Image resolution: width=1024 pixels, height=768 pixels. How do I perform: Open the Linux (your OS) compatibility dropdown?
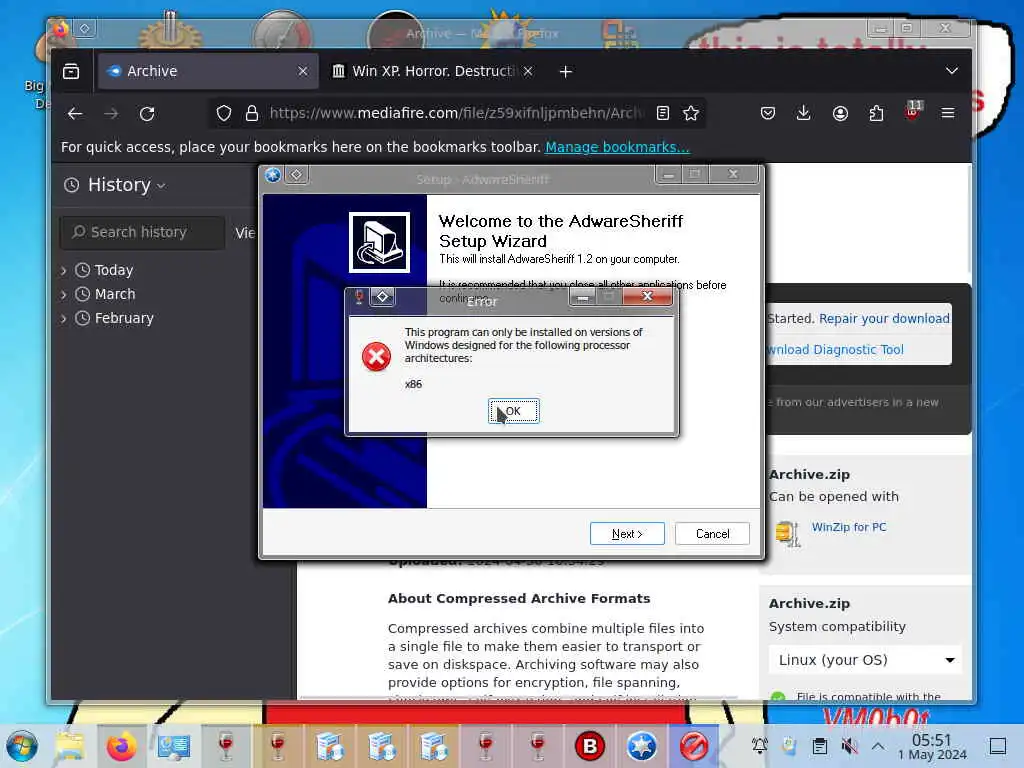(866, 660)
